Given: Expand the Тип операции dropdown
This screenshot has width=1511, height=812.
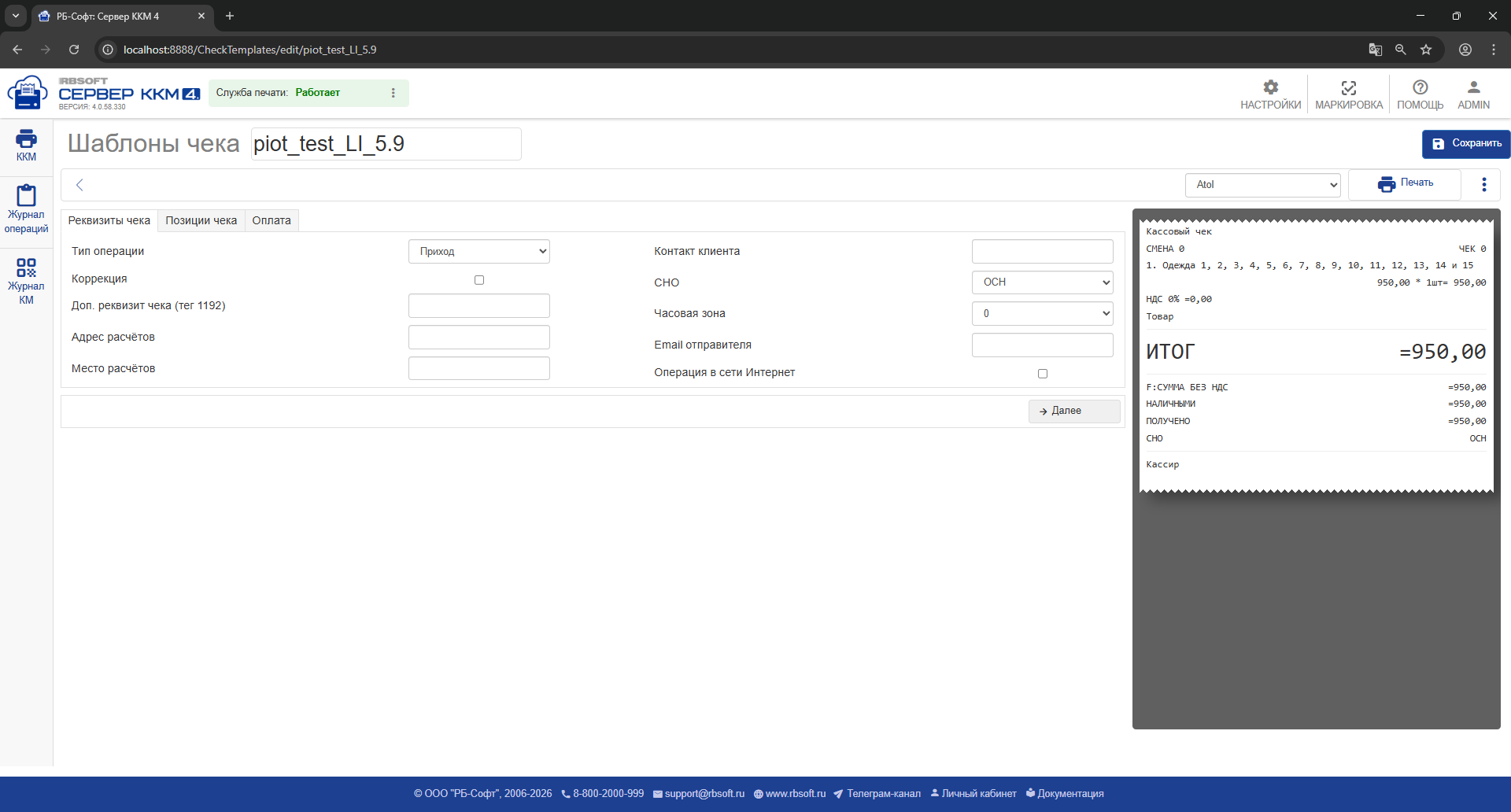Looking at the screenshot, I should (x=478, y=251).
